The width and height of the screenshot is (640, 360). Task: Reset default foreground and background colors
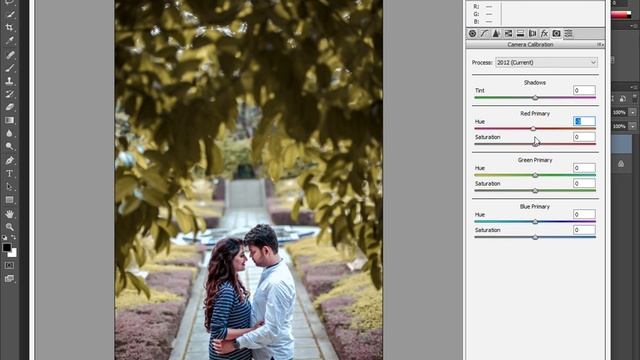tap(4, 237)
